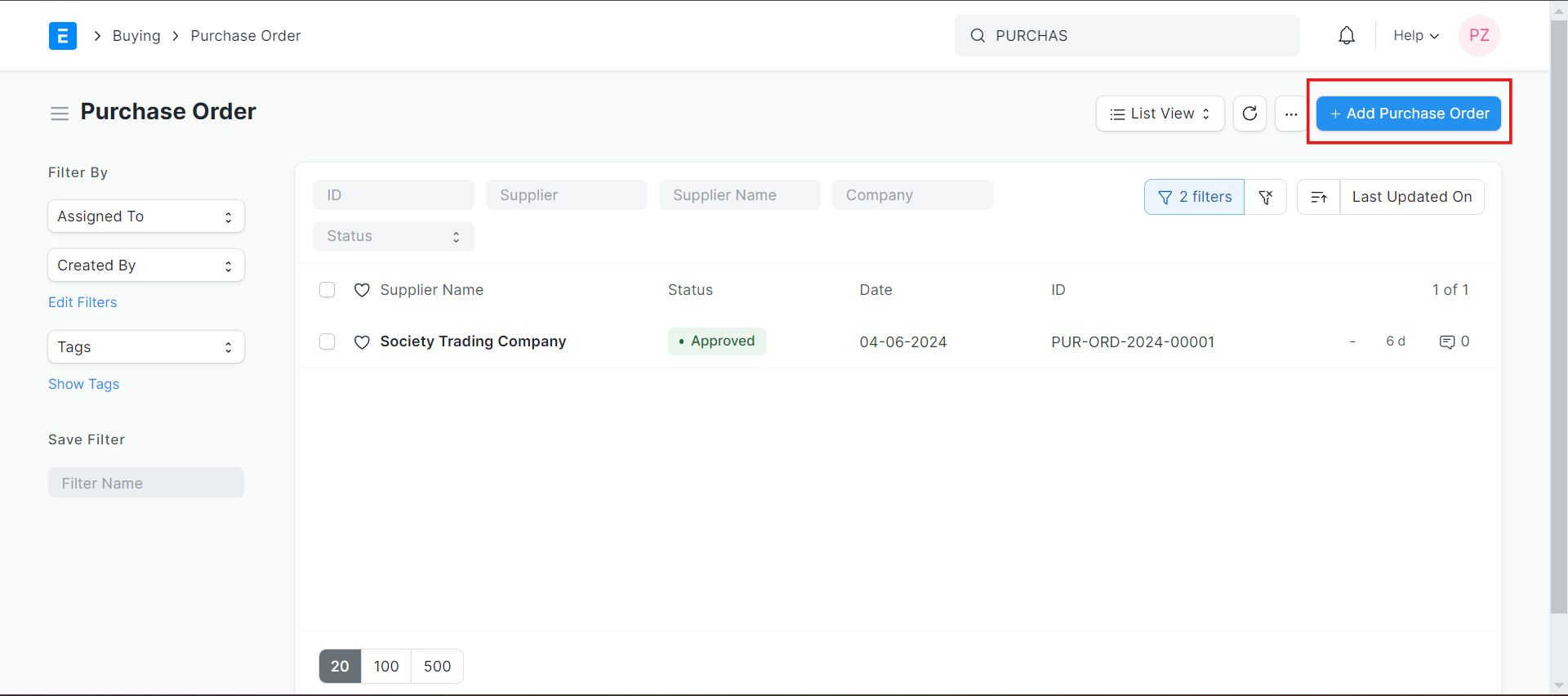The width and height of the screenshot is (1568, 696).
Task: Check the Society Trading Company row checkbox
Action: [327, 341]
